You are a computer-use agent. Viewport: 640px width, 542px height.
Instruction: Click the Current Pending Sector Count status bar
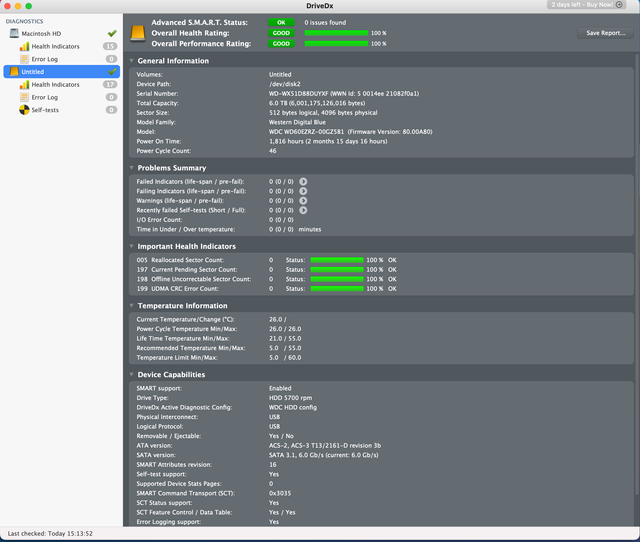[337, 269]
